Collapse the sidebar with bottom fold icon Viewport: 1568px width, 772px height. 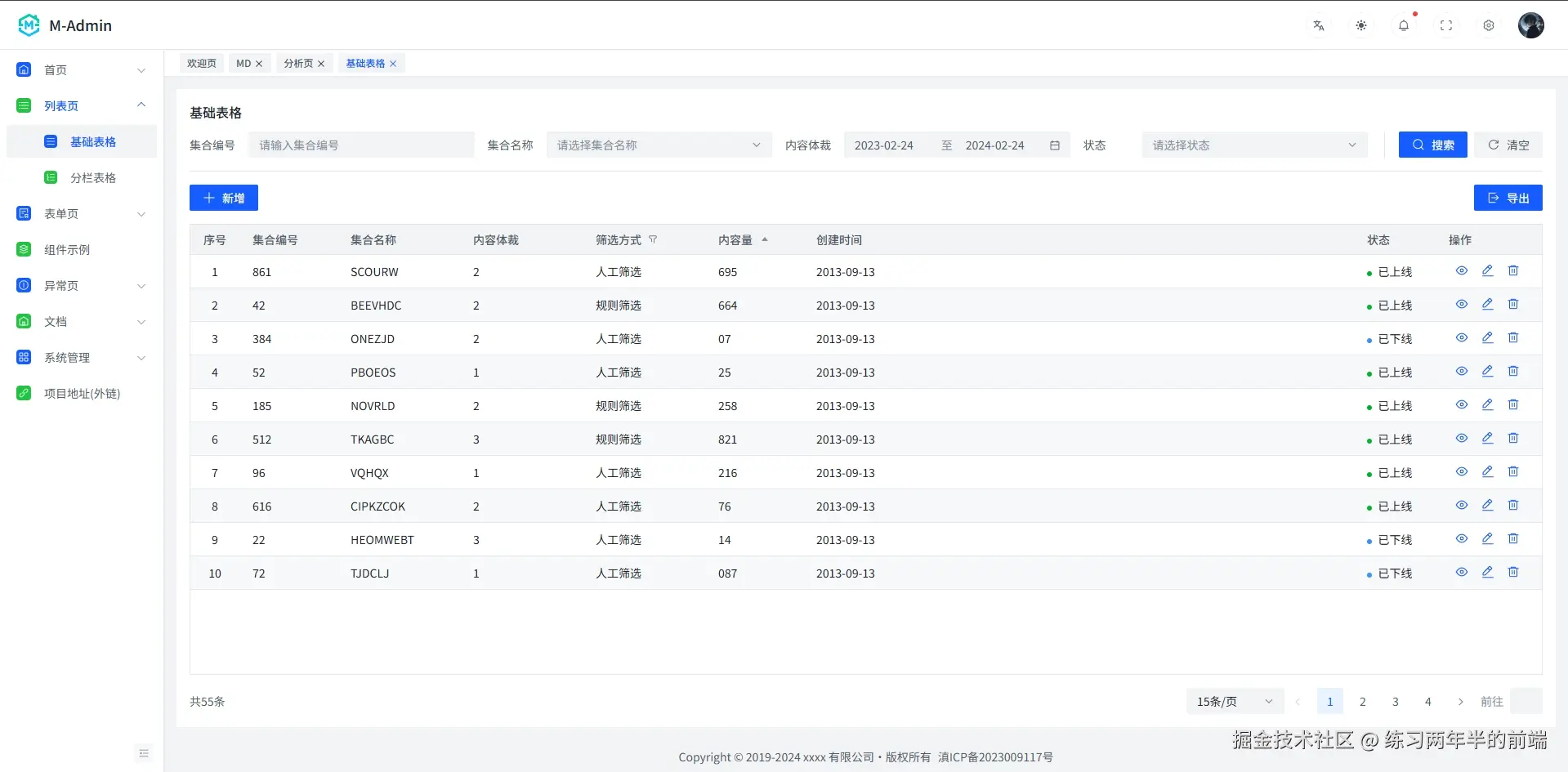pyautogui.click(x=144, y=753)
